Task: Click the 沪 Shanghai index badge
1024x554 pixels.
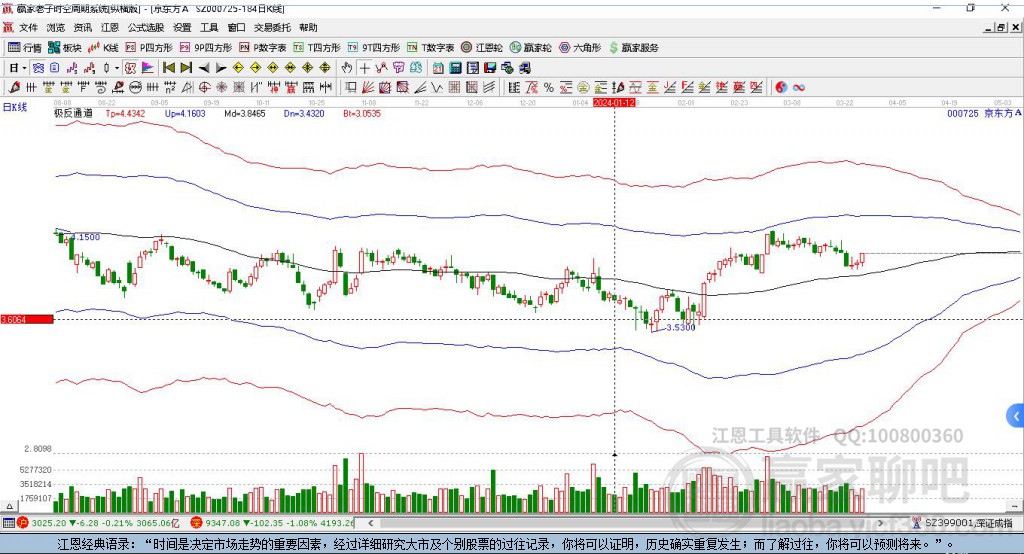Action: click(24, 523)
